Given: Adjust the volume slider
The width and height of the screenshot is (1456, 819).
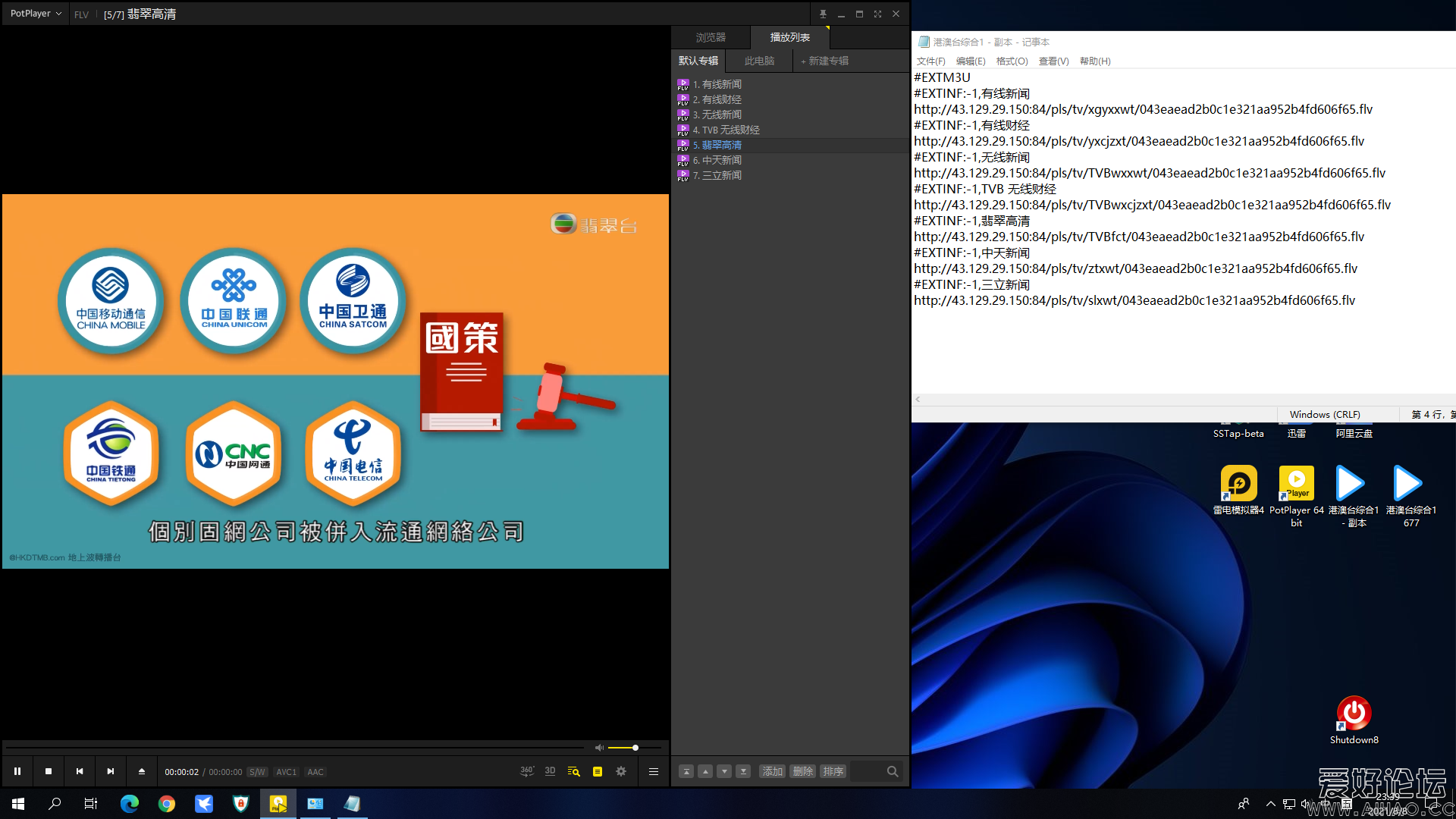Looking at the screenshot, I should pyautogui.click(x=635, y=748).
